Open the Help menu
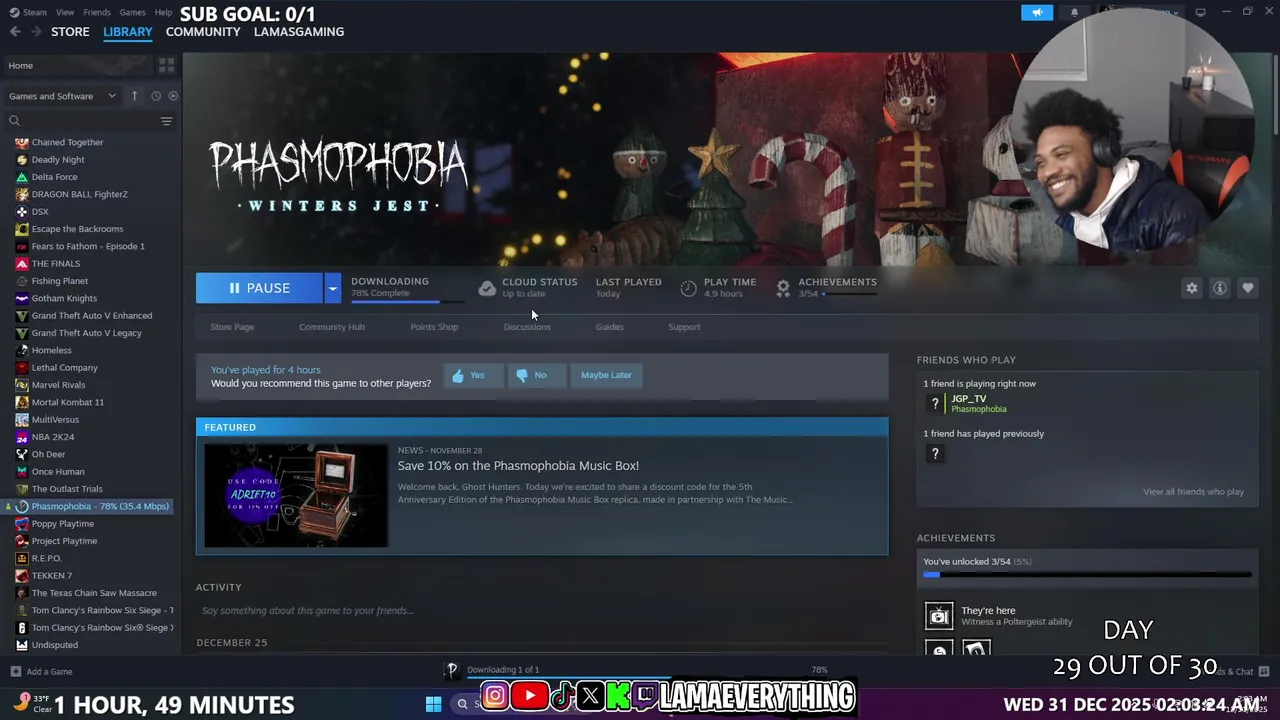Screen dimensions: 1280x720 click(x=163, y=12)
